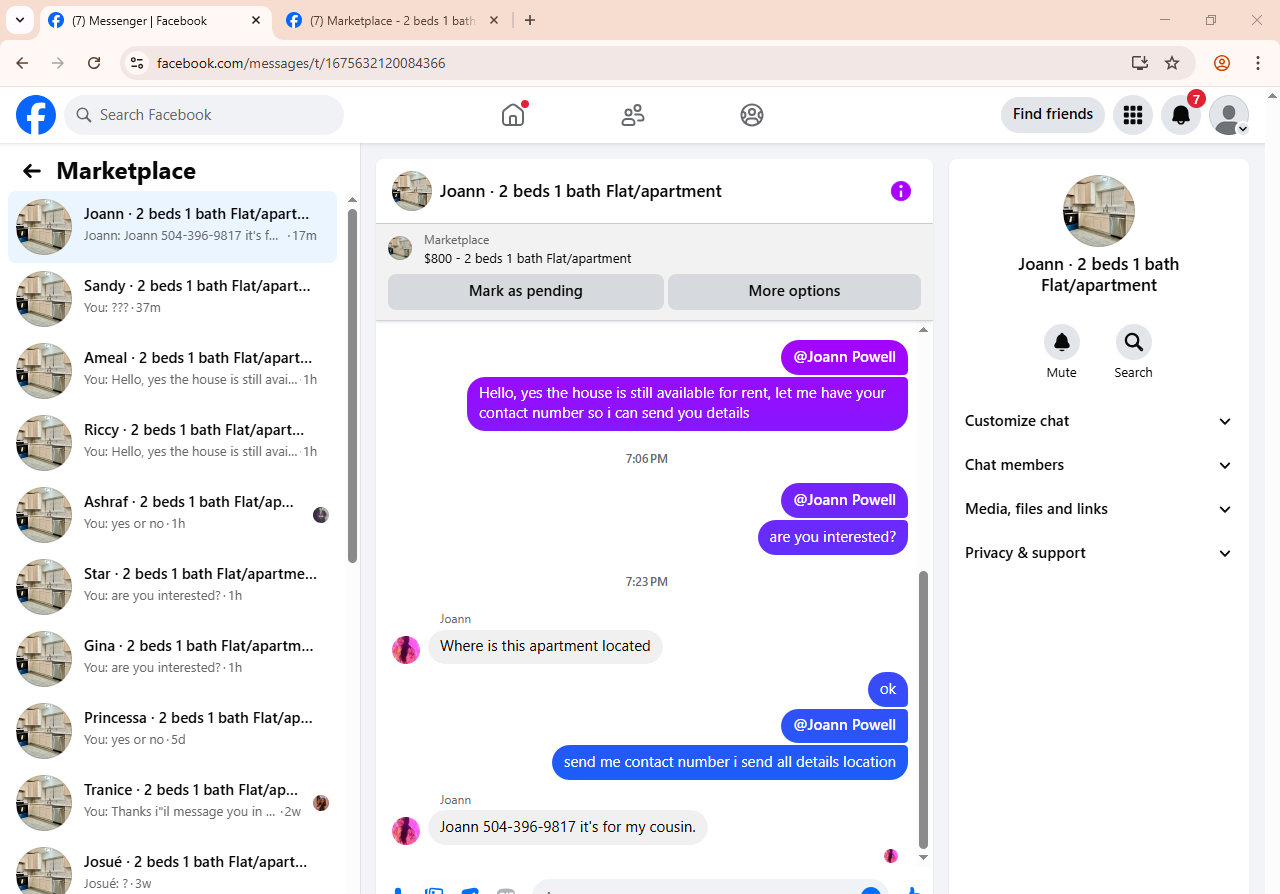Viewport: 1280px width, 894px height.
Task: Click Mark as pending button
Action: click(x=526, y=291)
